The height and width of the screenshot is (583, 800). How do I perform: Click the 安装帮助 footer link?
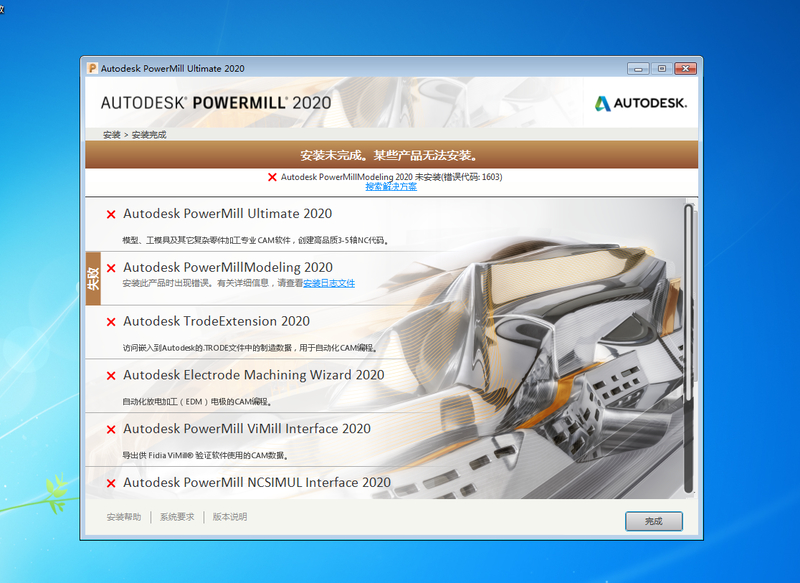124,517
